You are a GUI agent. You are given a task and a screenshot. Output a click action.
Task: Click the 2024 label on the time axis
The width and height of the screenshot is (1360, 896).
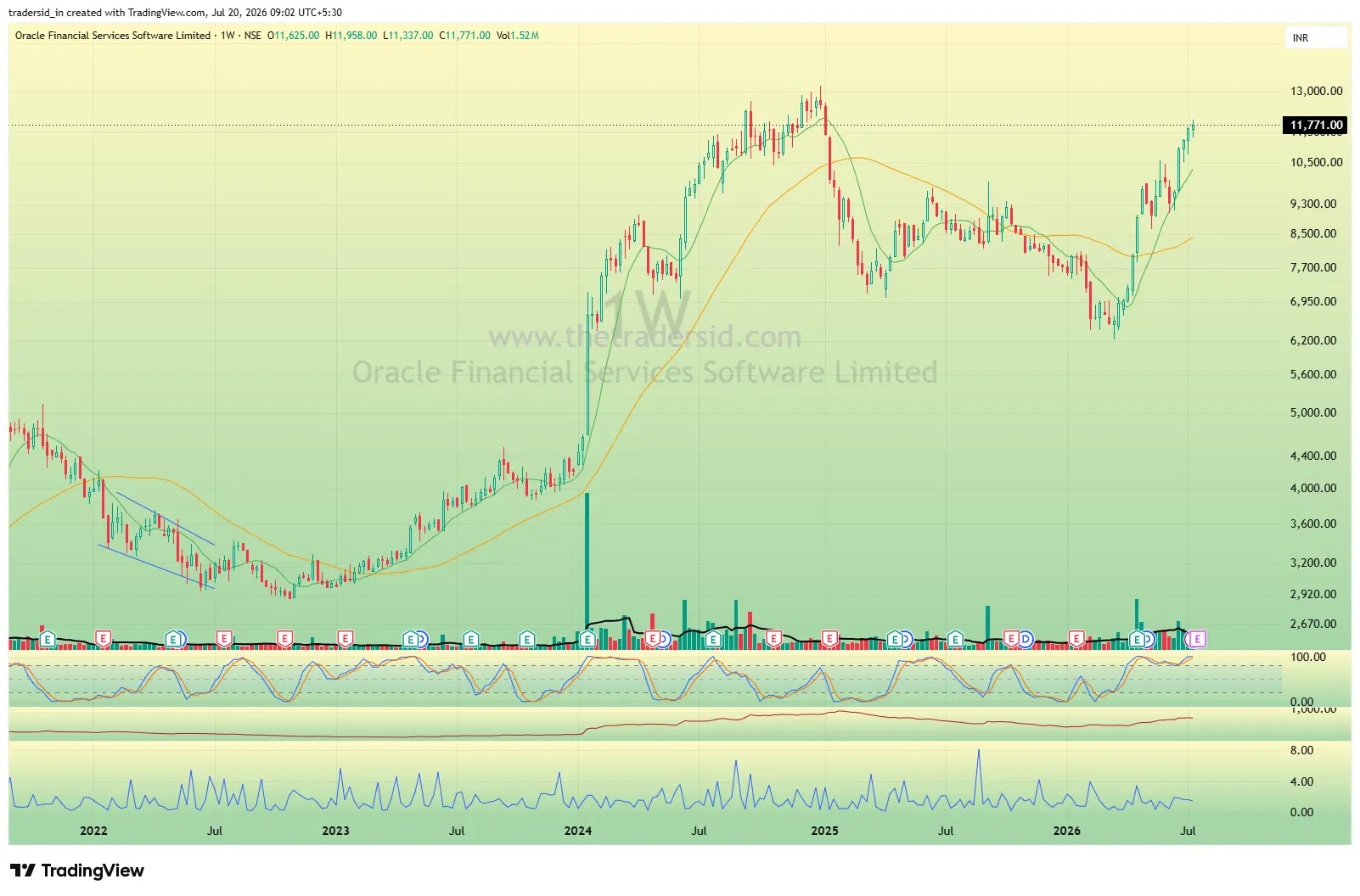(578, 831)
